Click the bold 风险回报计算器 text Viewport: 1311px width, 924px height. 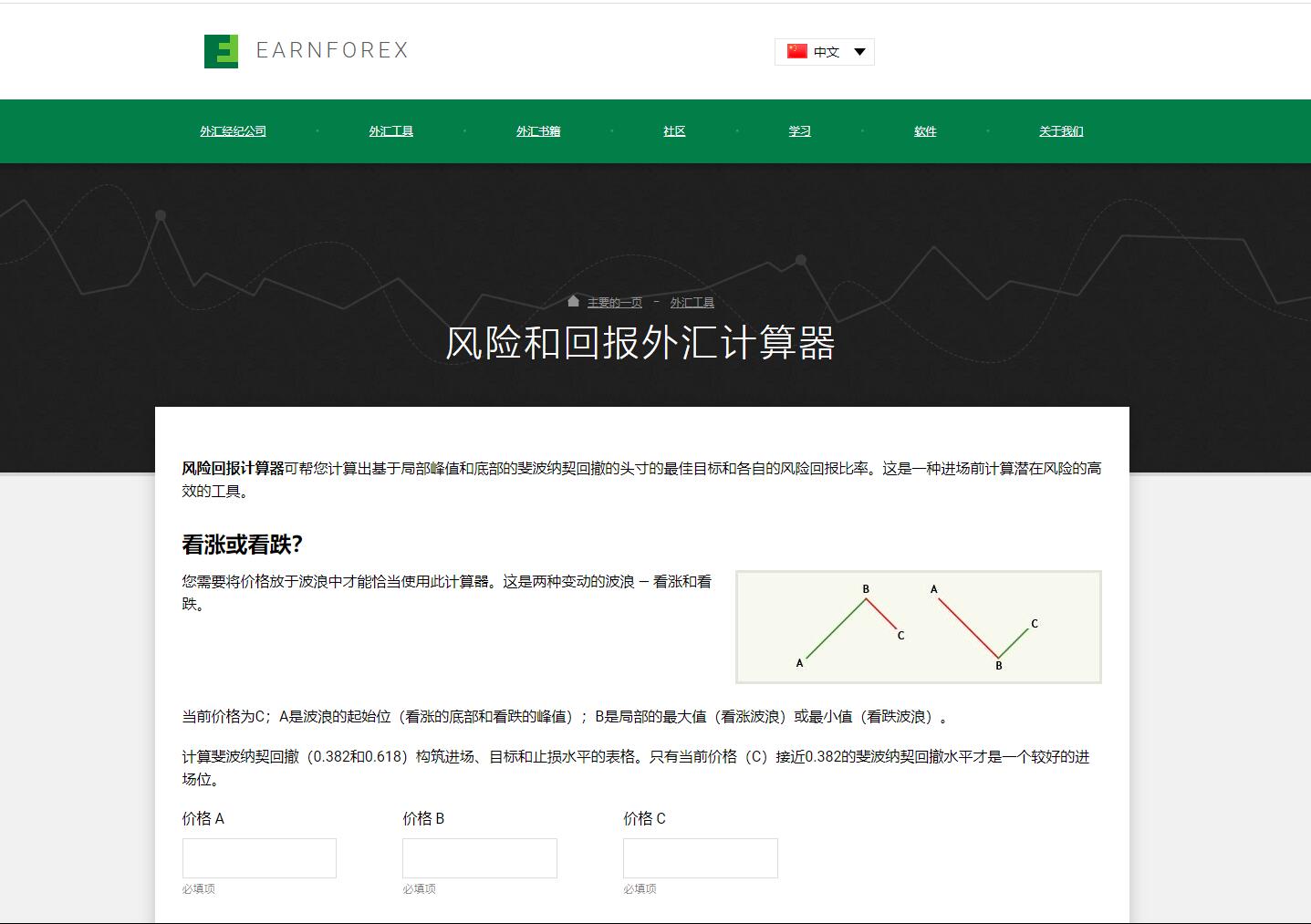(233, 469)
